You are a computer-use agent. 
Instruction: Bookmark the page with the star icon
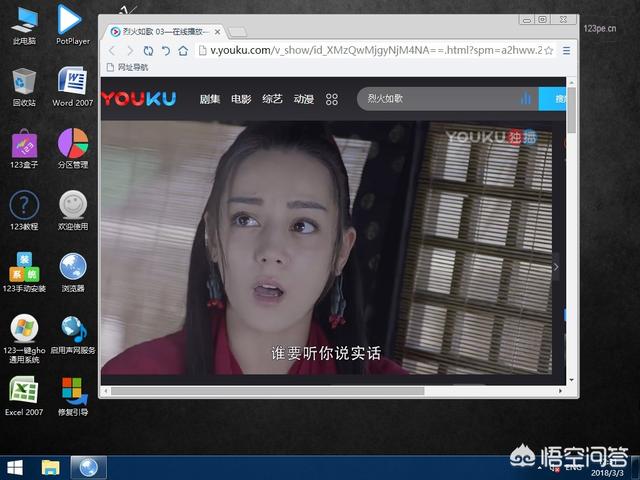pyautogui.click(x=549, y=51)
